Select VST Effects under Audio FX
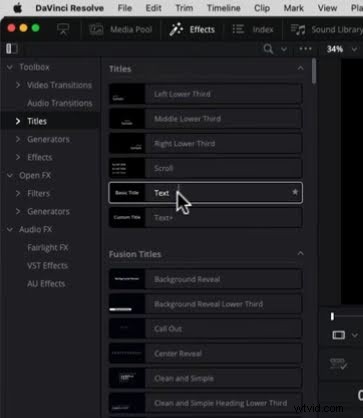This screenshot has width=363, height=418. [x=47, y=266]
